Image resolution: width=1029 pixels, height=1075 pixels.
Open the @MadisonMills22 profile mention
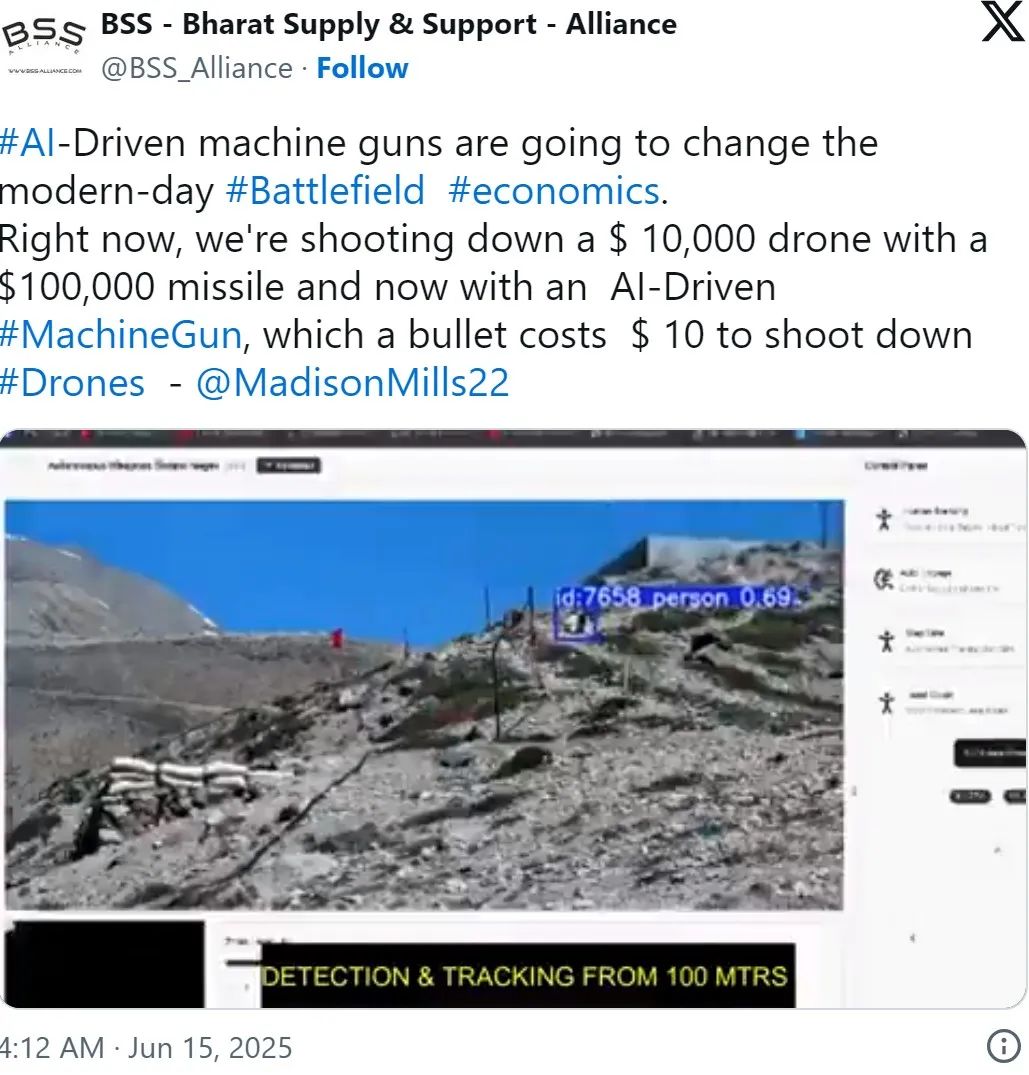tap(352, 383)
